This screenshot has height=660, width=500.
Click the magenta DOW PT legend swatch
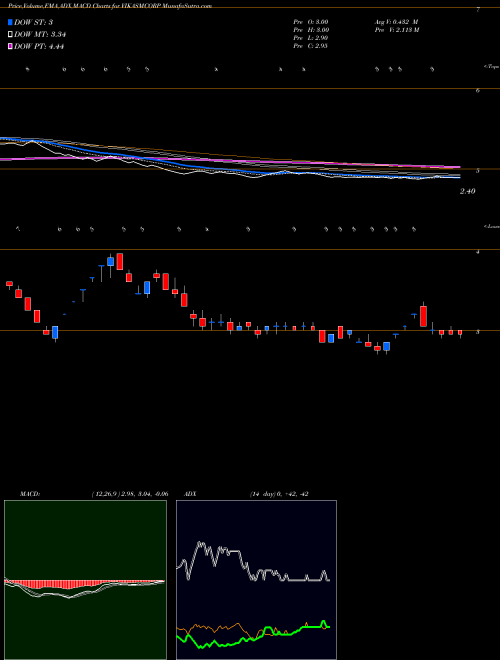coord(10,47)
